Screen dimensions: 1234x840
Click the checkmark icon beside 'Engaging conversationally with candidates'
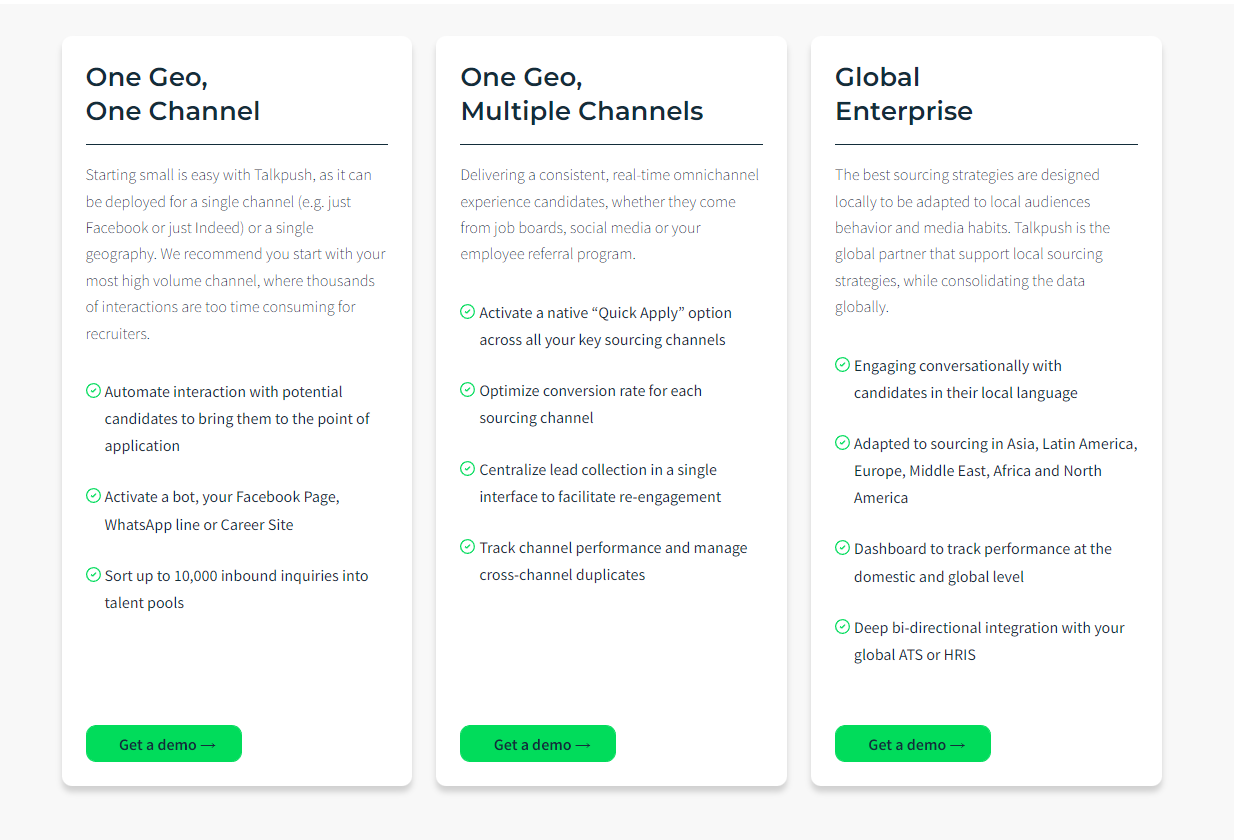point(841,365)
